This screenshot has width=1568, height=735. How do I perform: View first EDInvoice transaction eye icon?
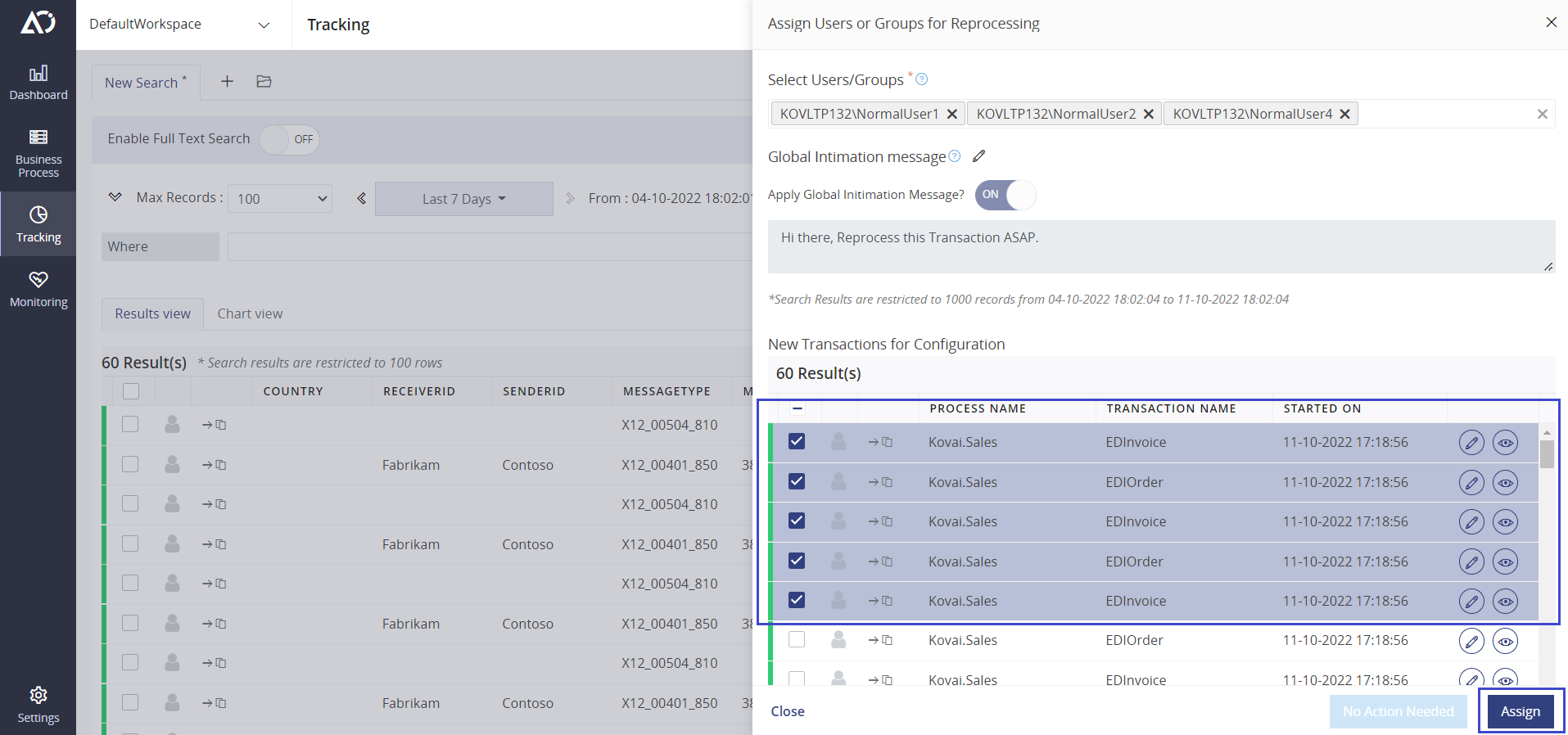(x=1505, y=443)
